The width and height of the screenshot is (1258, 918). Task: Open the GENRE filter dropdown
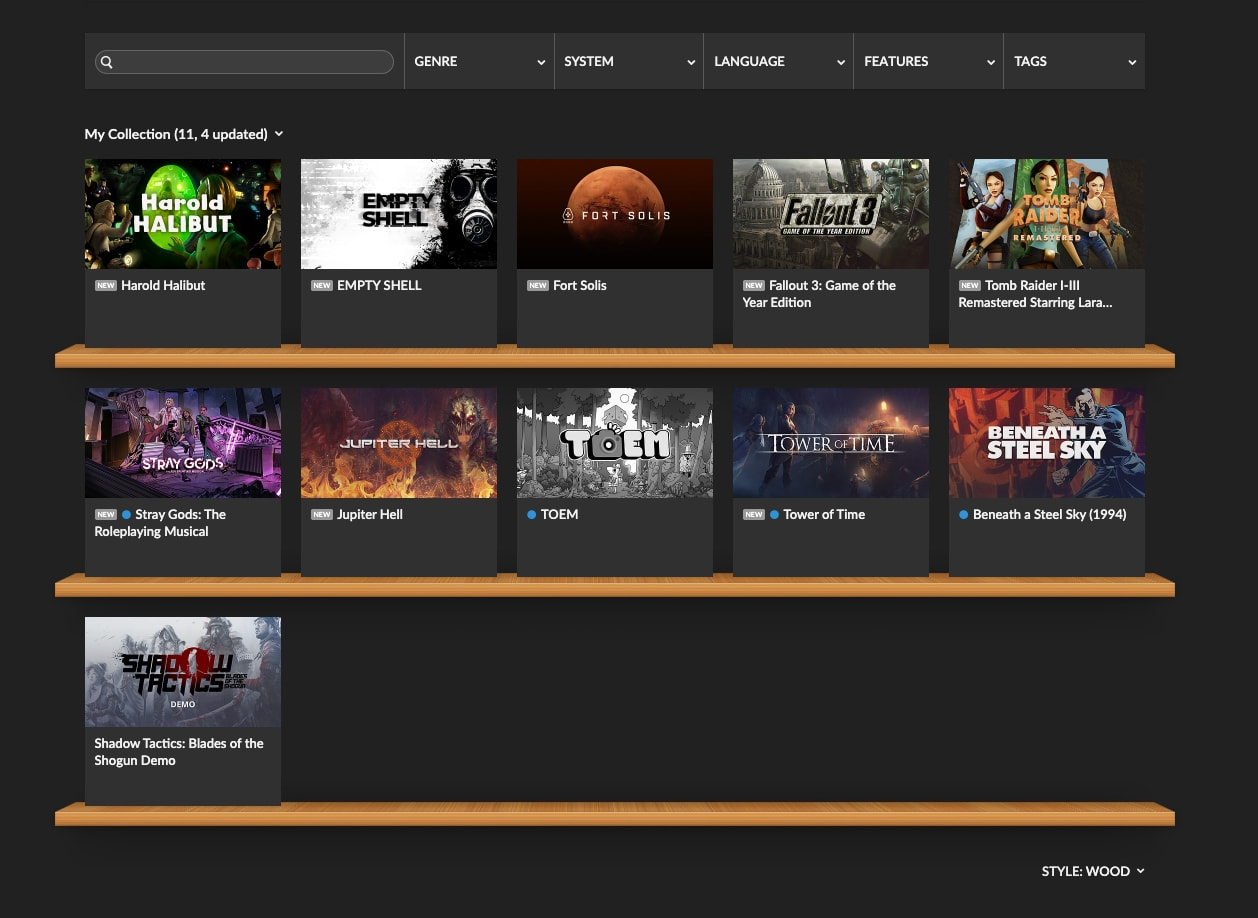tap(479, 61)
